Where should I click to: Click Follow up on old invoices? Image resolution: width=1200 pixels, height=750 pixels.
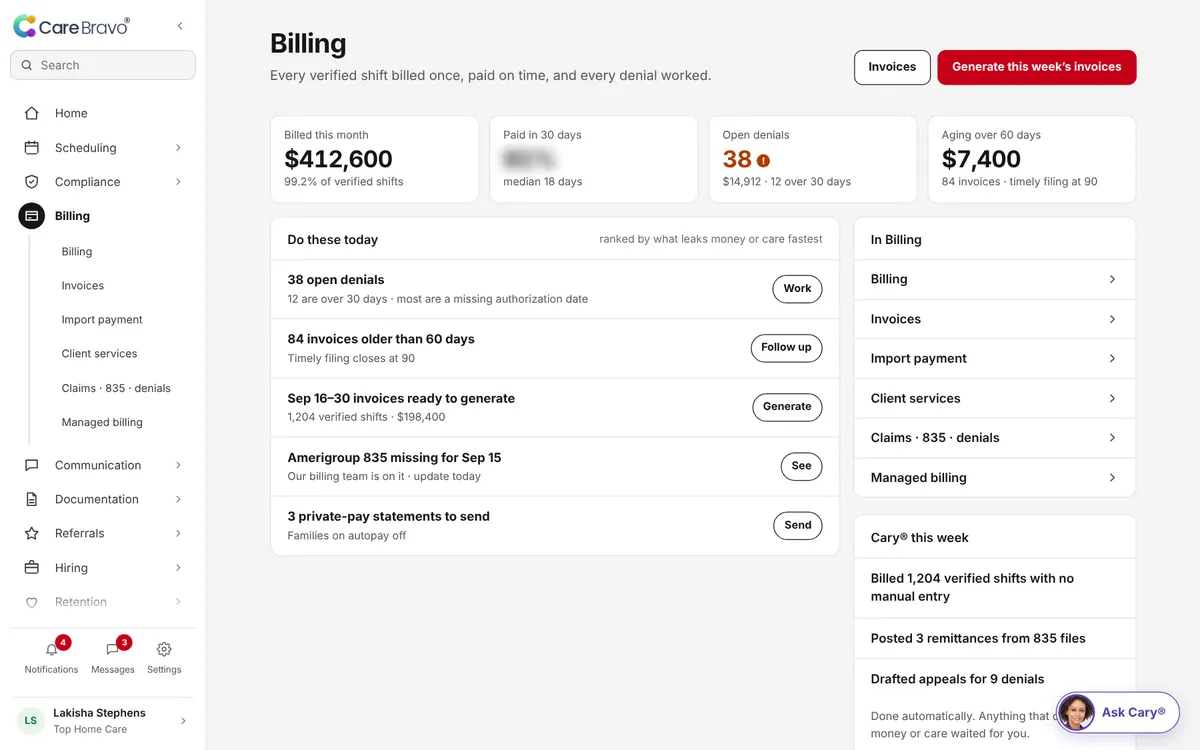tap(786, 348)
